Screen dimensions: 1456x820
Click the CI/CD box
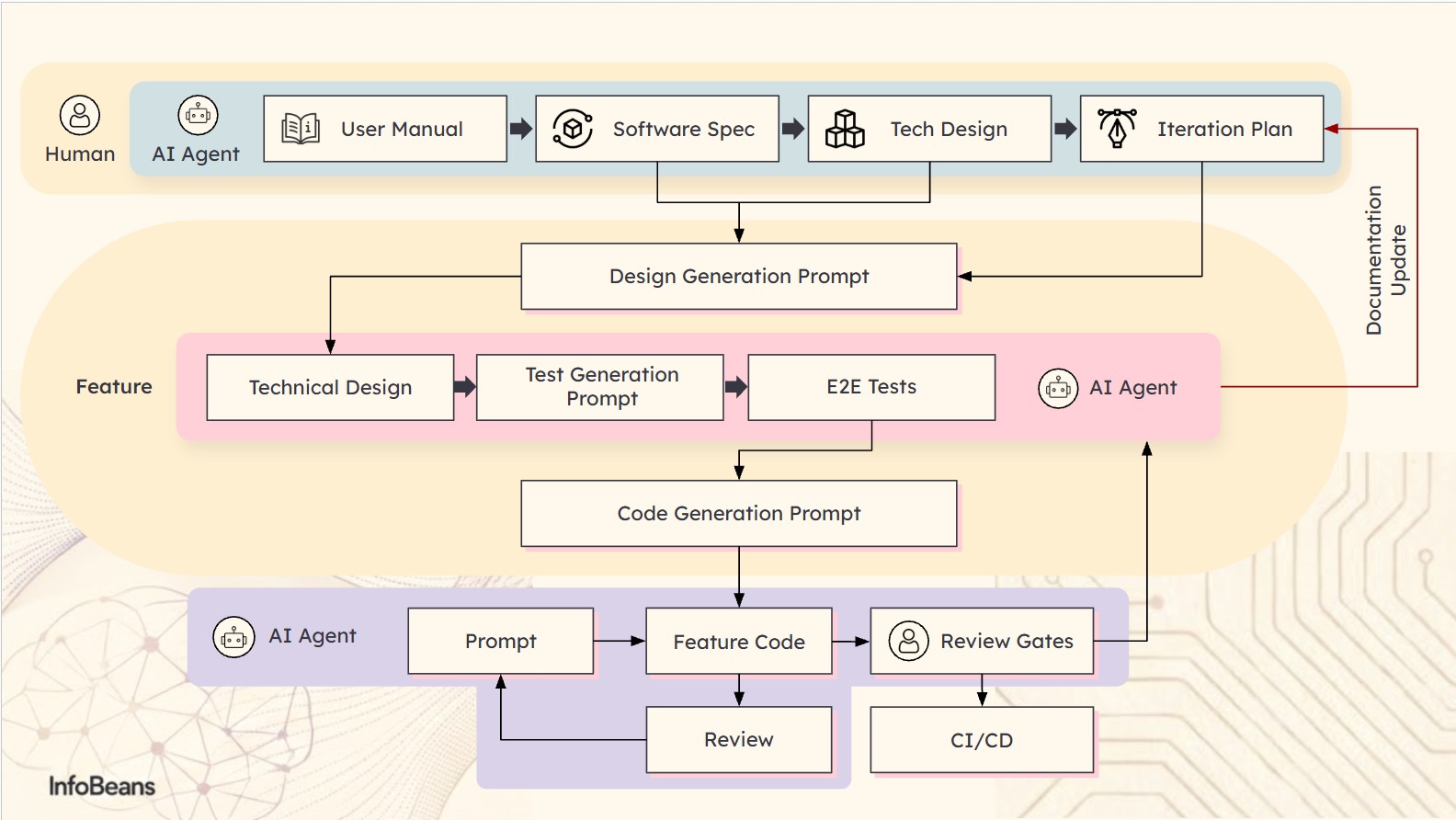pos(981,740)
